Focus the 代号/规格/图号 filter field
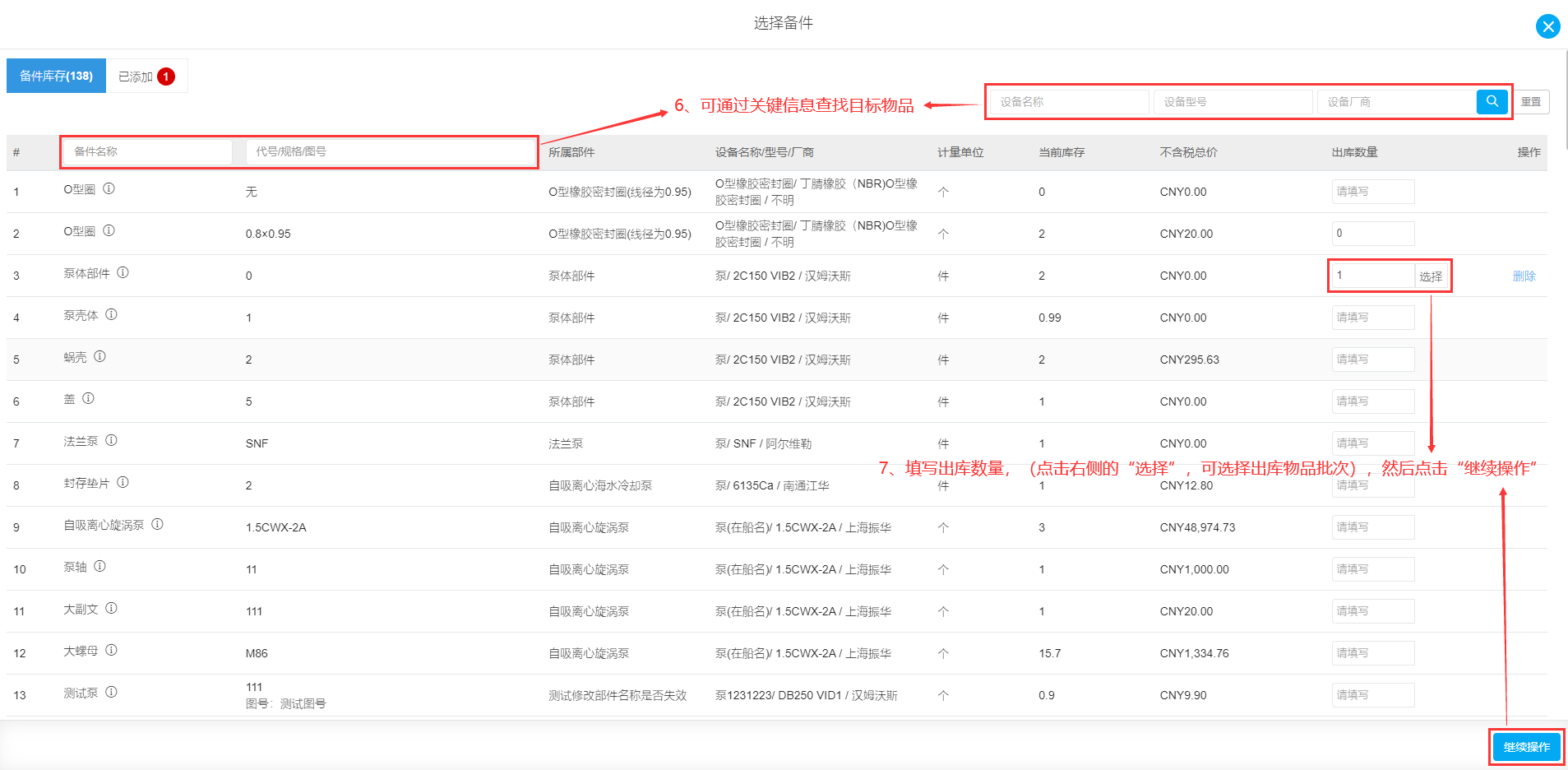Viewport: 1568px width, 770px height. [391, 151]
